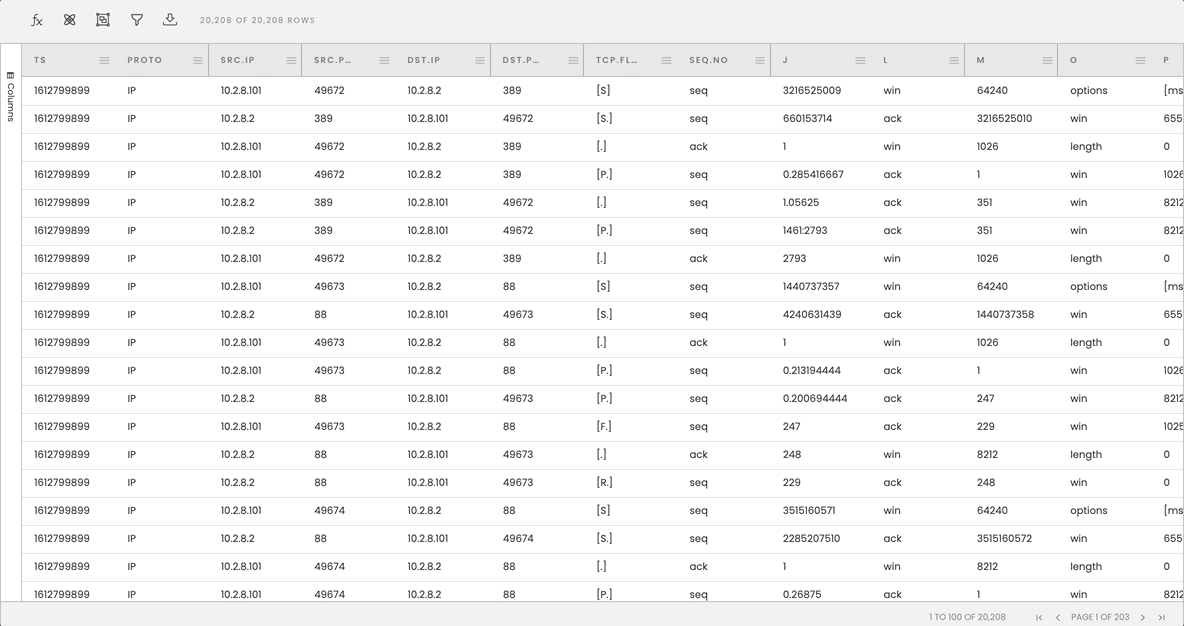Open the DST.IP column menu icon
Viewport: 1184px width, 626px height.
pyautogui.click(x=479, y=60)
